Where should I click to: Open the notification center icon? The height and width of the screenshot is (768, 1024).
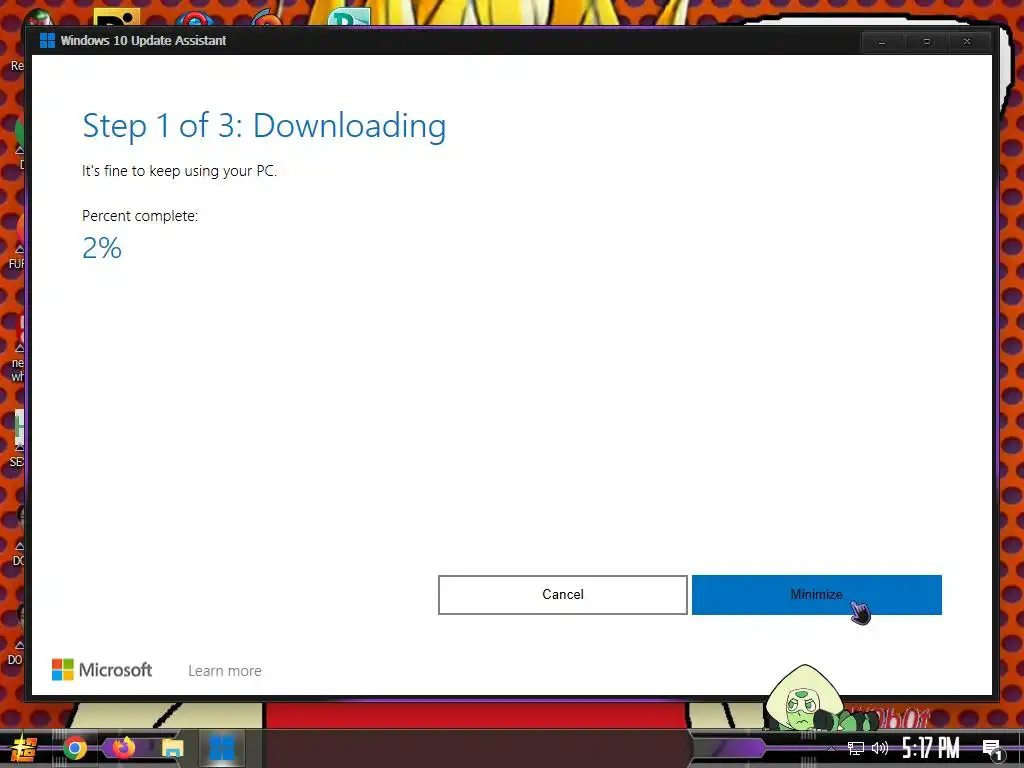coord(993,749)
